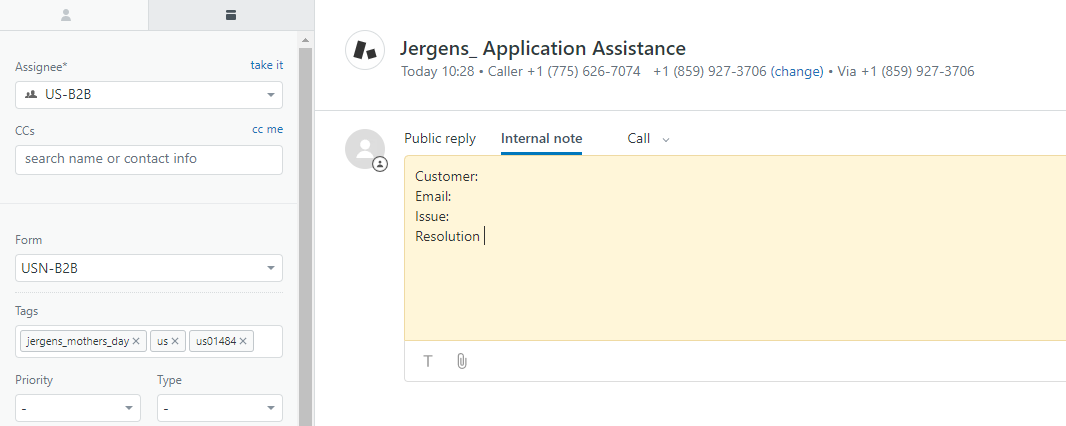
Task: Click the commenter avatar icon
Action: [365, 149]
